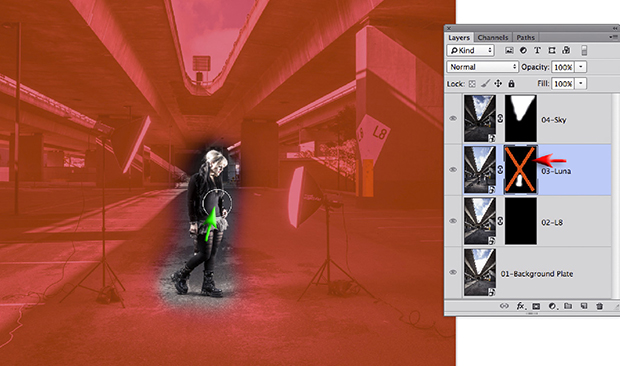Viewport: 620px width, 366px height.
Task: Open the Normal blend mode dropdown
Action: point(482,67)
